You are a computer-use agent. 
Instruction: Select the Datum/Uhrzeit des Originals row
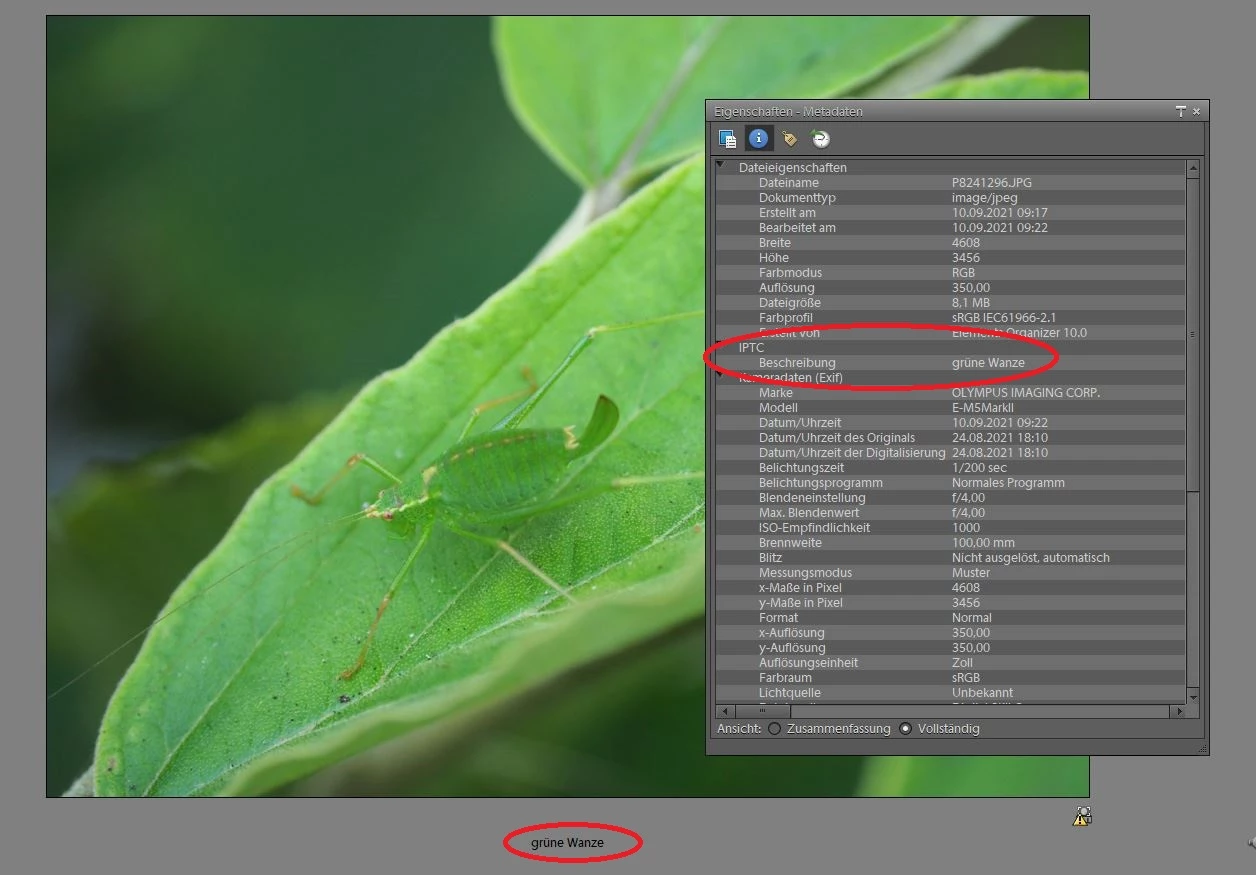951,437
